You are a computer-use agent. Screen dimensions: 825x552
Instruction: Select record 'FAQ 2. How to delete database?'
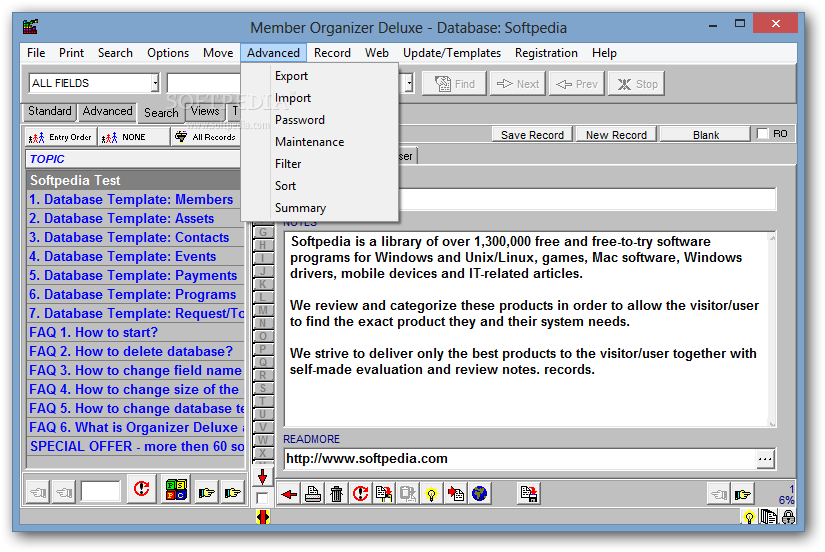click(135, 352)
